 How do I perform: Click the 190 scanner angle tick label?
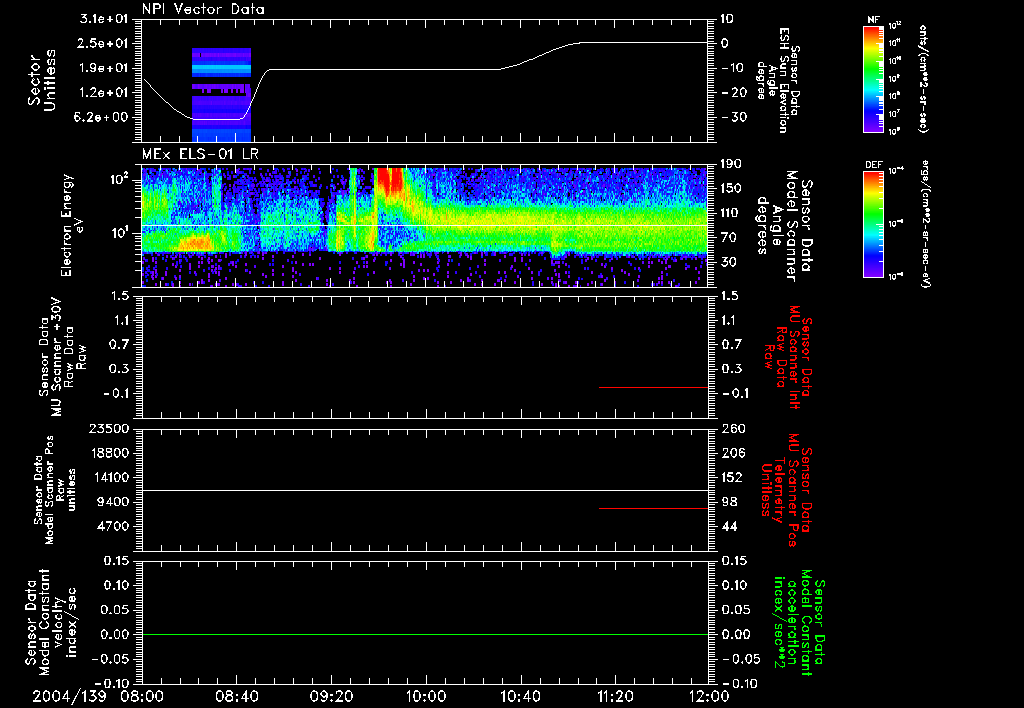(731, 164)
